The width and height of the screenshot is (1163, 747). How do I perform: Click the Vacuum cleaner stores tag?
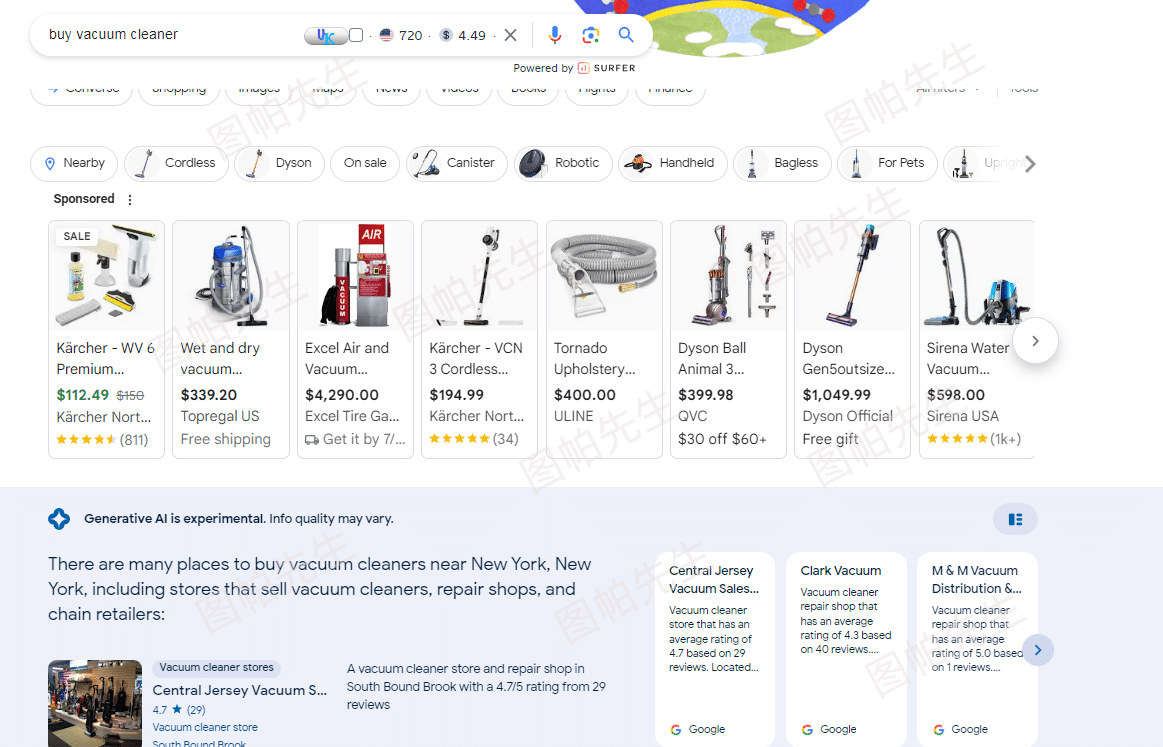pos(217,668)
